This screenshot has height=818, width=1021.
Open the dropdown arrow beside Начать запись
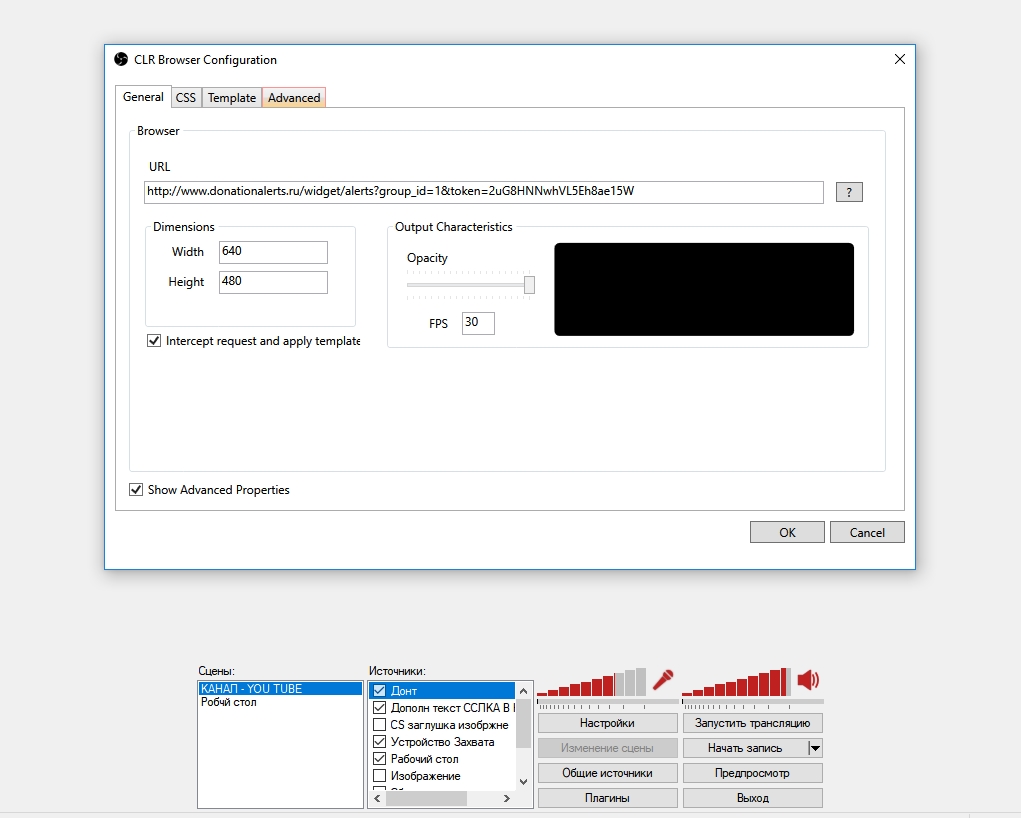pyautogui.click(x=815, y=748)
